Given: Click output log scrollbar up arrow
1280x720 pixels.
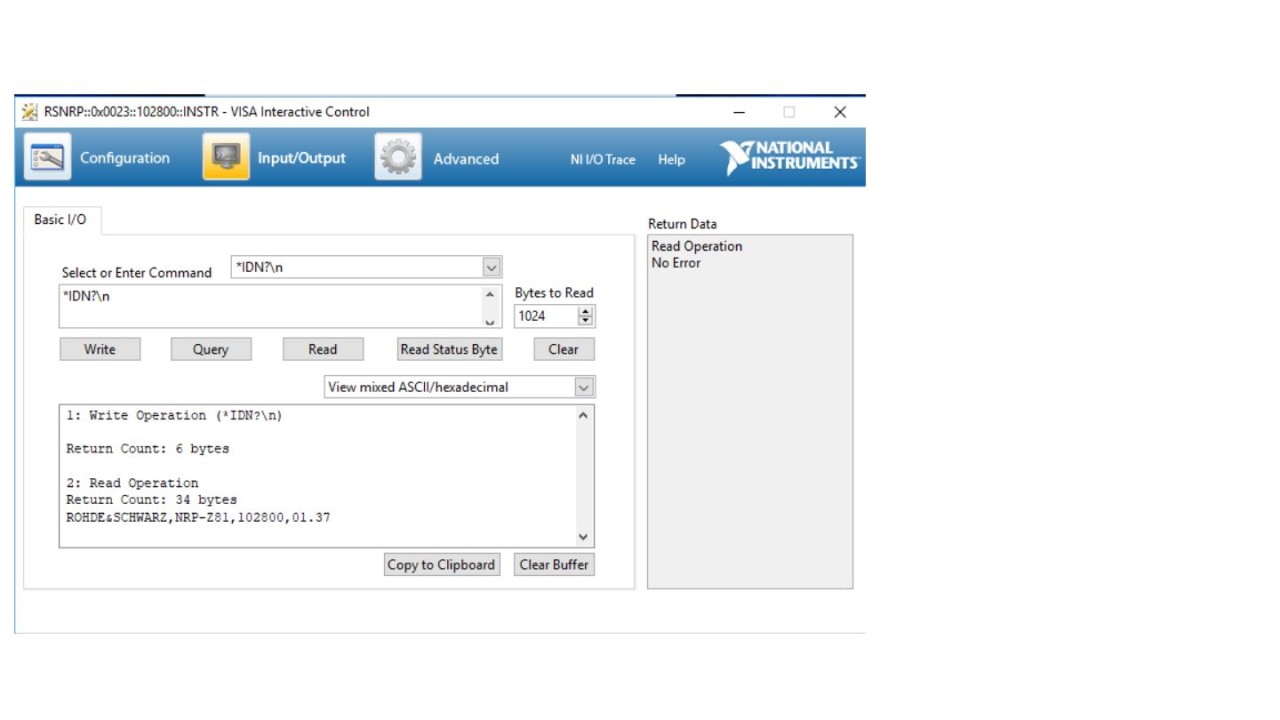Looking at the screenshot, I should [x=584, y=415].
